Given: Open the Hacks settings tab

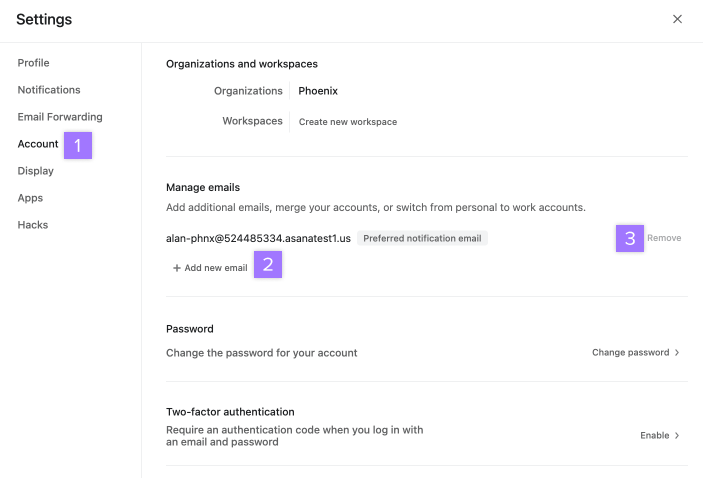Looking at the screenshot, I should pyautogui.click(x=33, y=225).
